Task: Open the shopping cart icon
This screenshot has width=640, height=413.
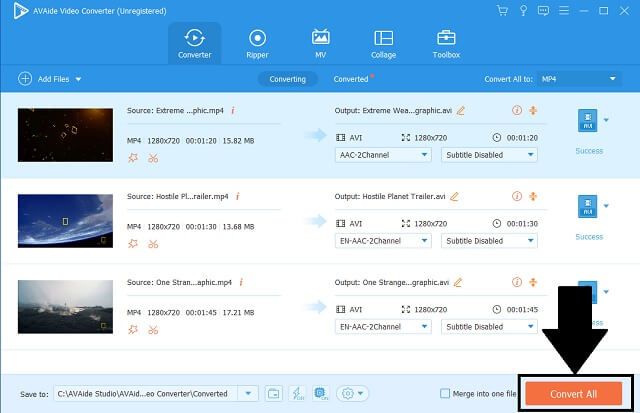Action: (502, 11)
